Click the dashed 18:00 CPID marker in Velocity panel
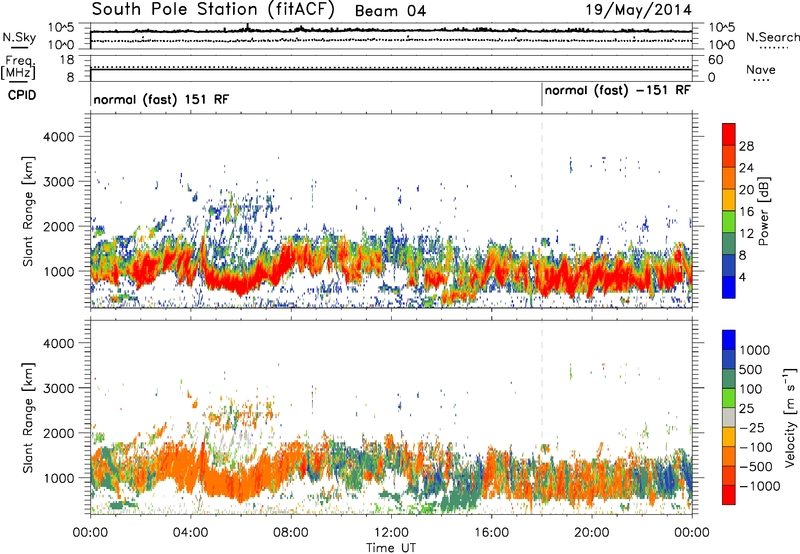 coord(541,417)
